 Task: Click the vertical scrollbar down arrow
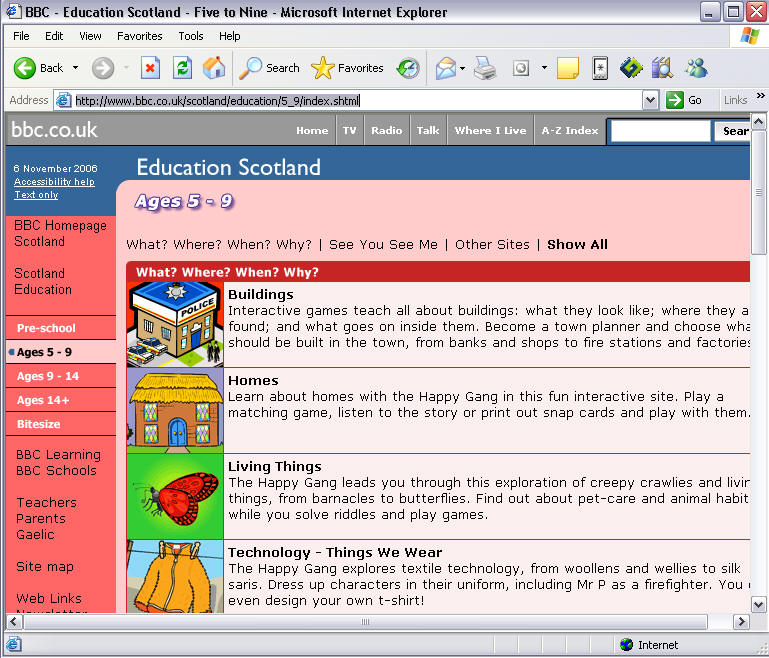pos(759,604)
